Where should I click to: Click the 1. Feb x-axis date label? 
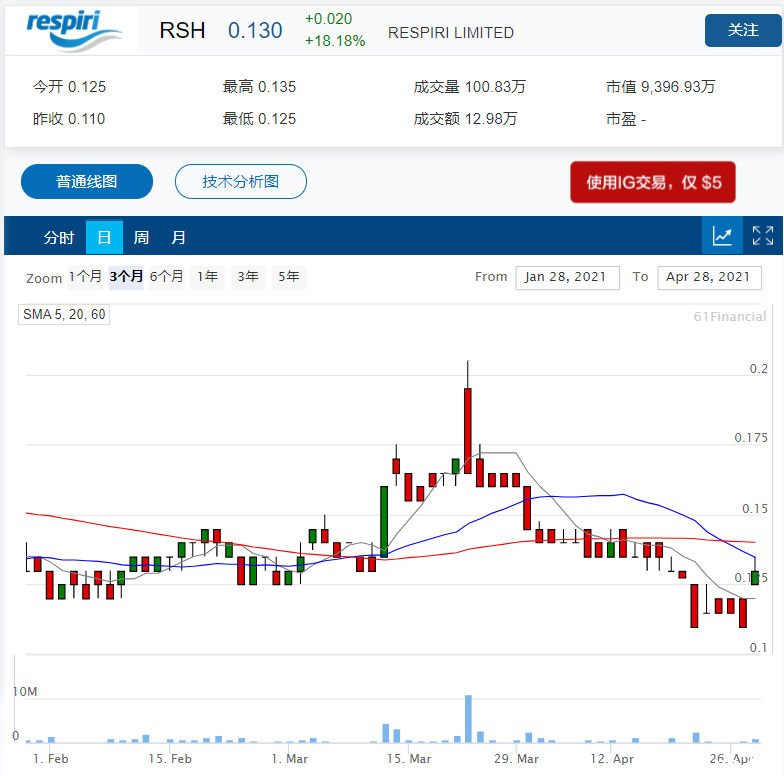coord(50,758)
